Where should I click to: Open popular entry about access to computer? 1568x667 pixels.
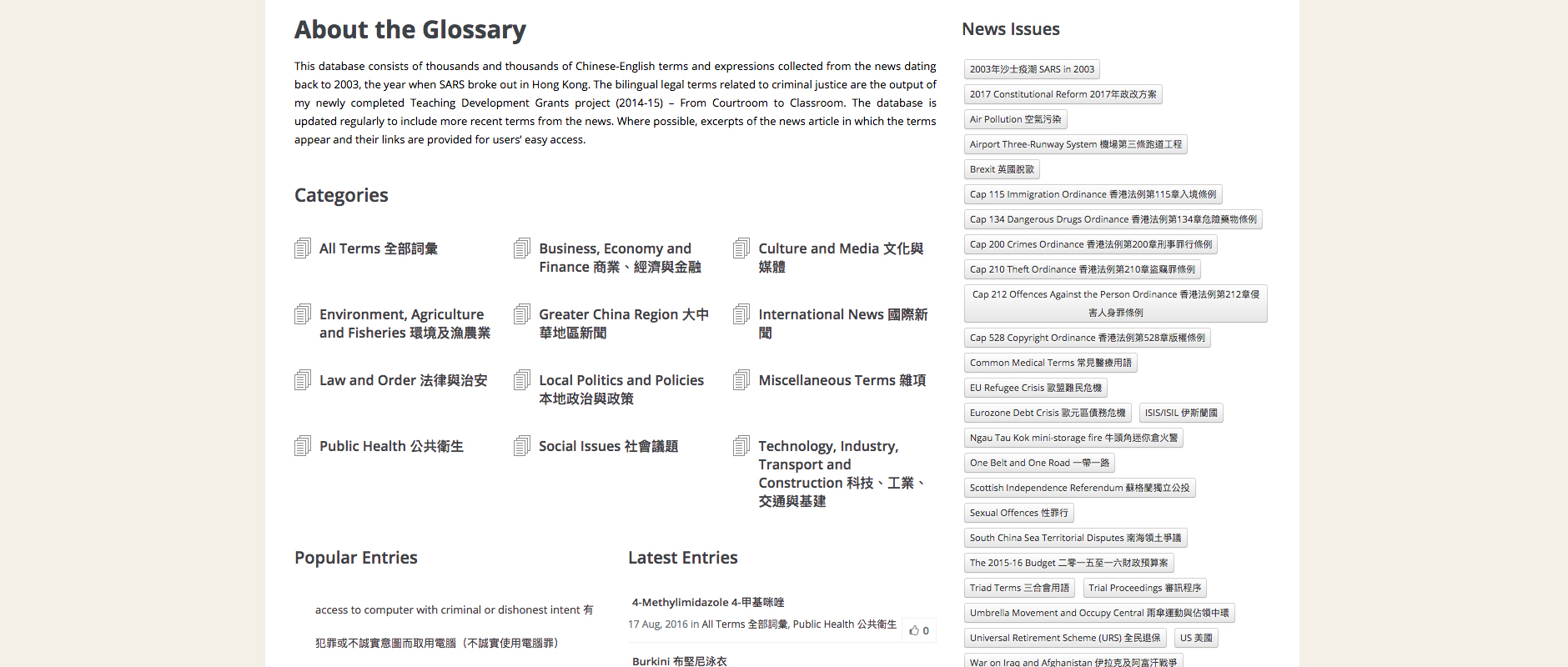point(455,626)
